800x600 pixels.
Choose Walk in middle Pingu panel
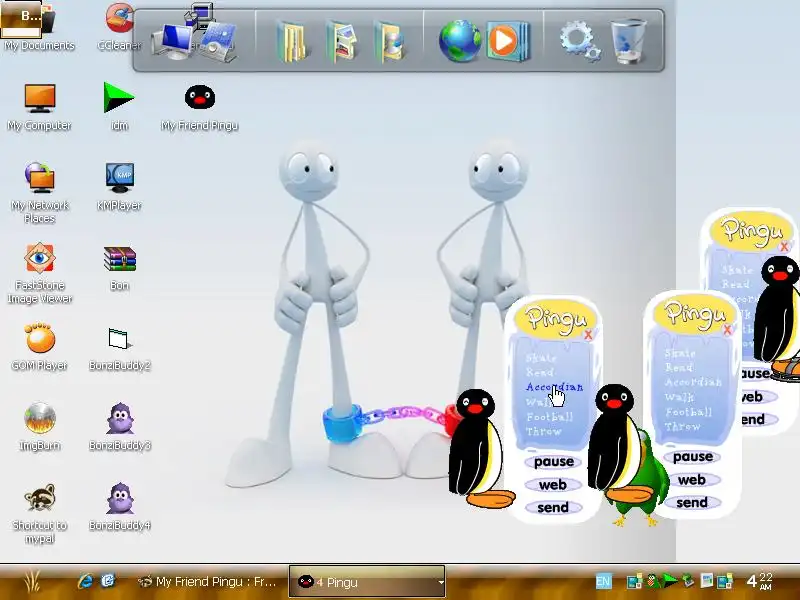tap(679, 397)
